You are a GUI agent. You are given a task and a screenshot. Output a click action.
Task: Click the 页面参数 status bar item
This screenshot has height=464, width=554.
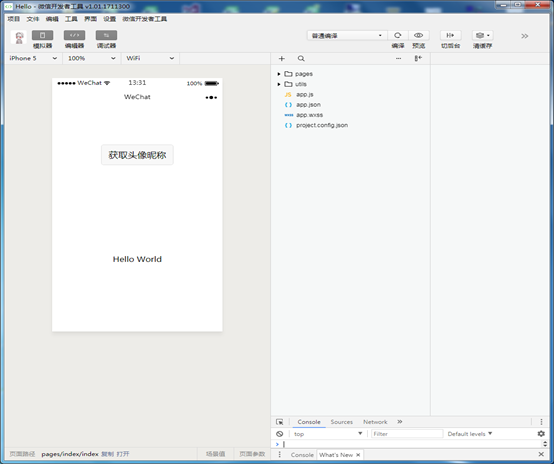click(x=252, y=454)
